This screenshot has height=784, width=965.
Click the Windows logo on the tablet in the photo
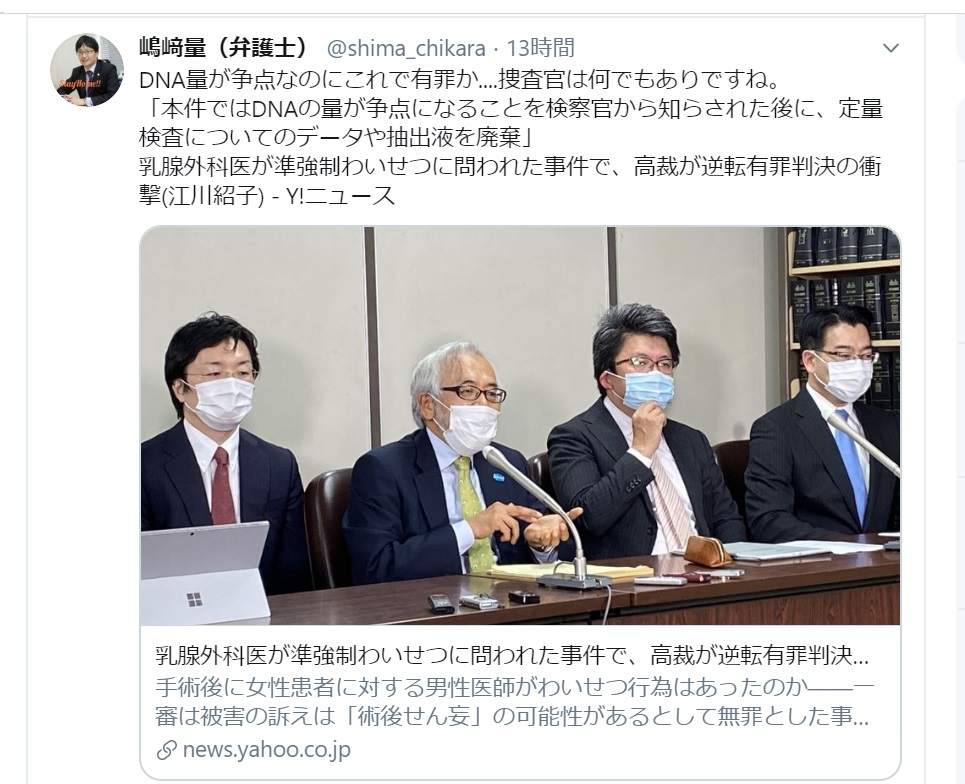tap(194, 599)
